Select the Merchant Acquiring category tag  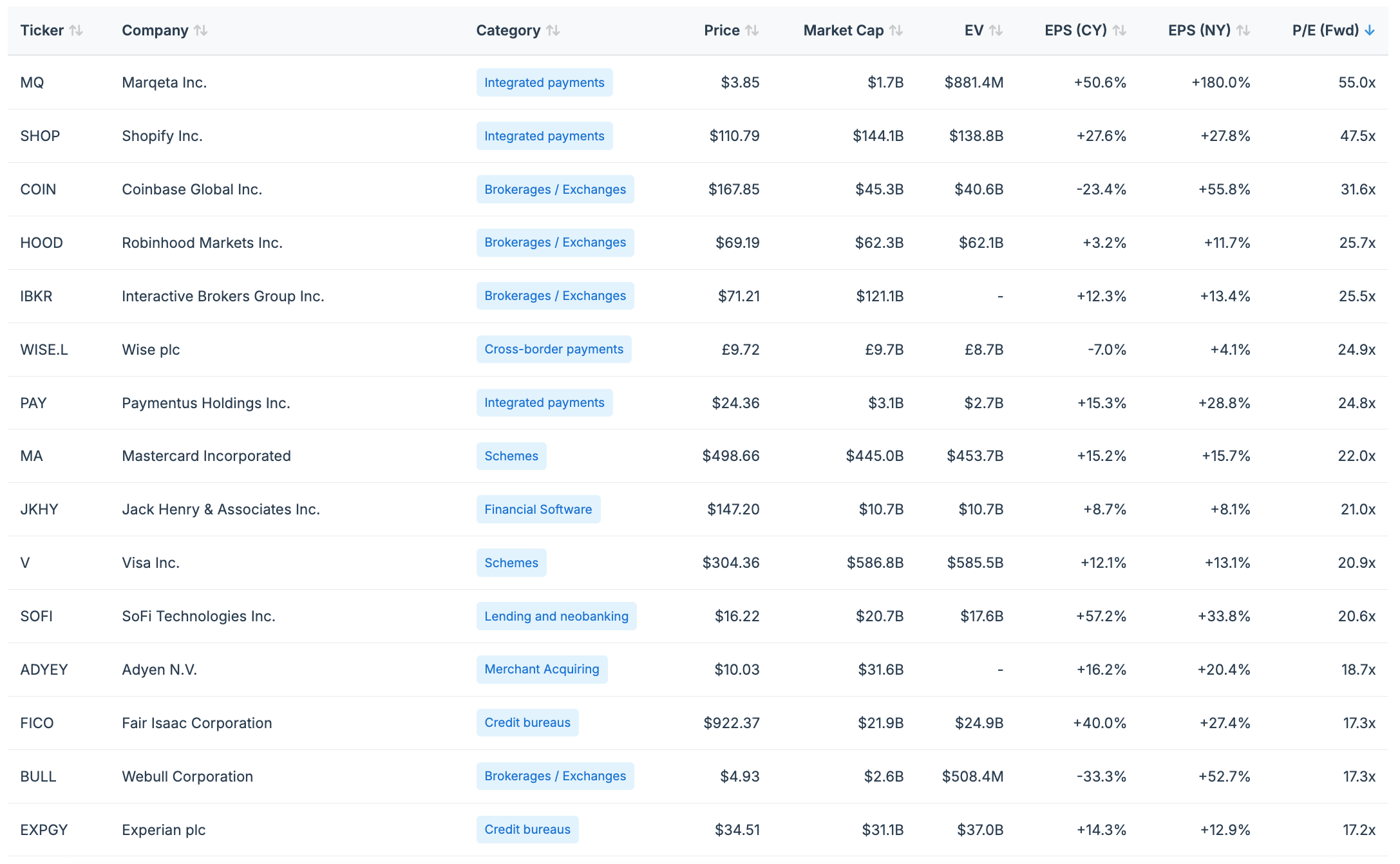tap(542, 669)
